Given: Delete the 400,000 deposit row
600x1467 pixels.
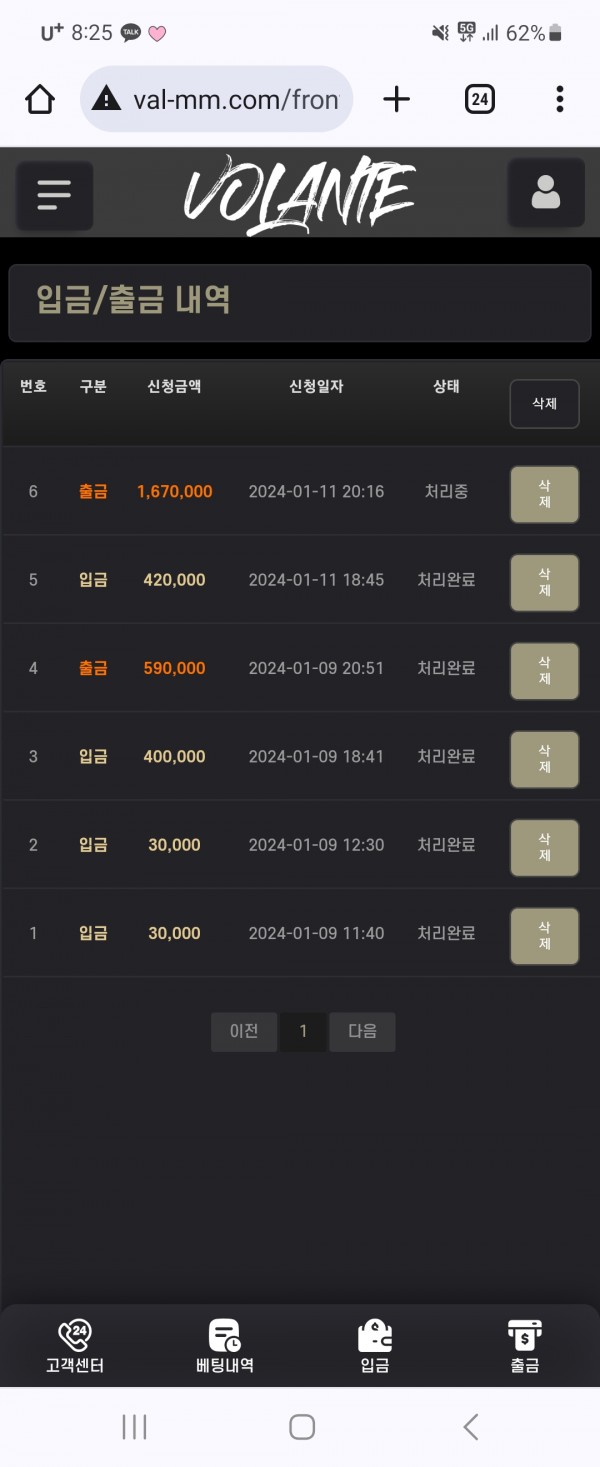Looking at the screenshot, I should click(x=544, y=758).
